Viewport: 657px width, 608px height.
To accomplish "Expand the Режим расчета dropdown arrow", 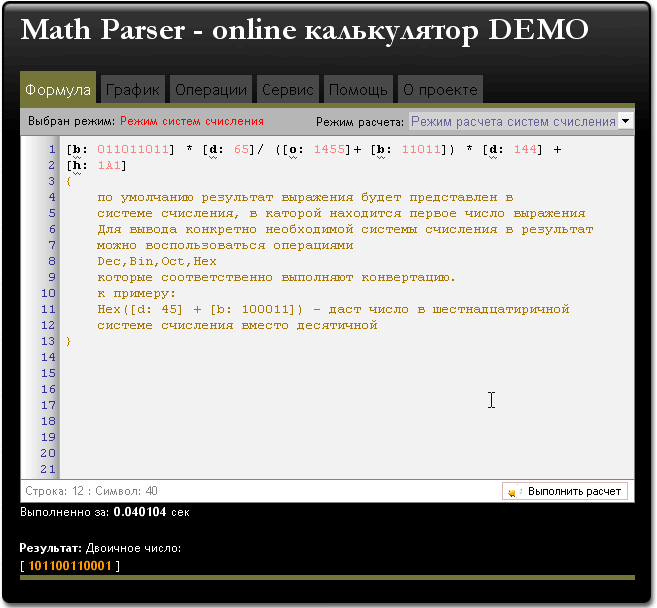I will [625, 121].
